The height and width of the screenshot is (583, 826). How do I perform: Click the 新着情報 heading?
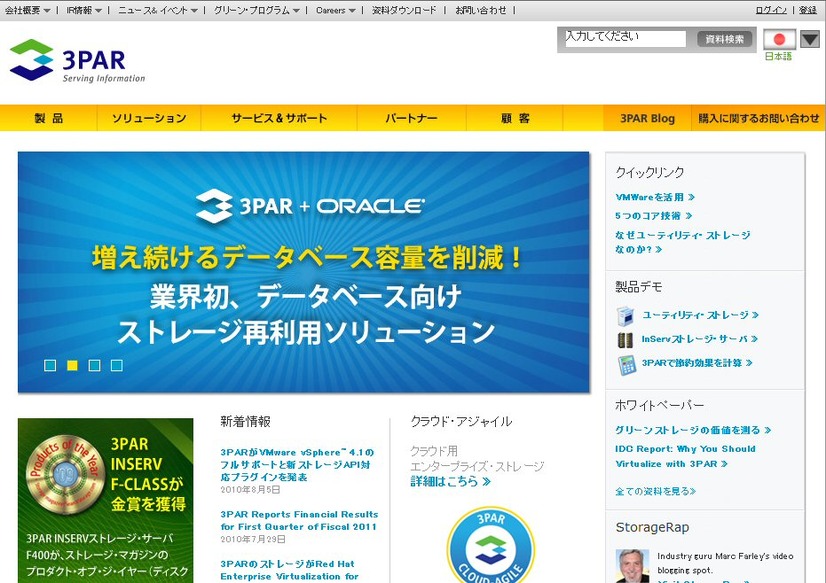(245, 421)
